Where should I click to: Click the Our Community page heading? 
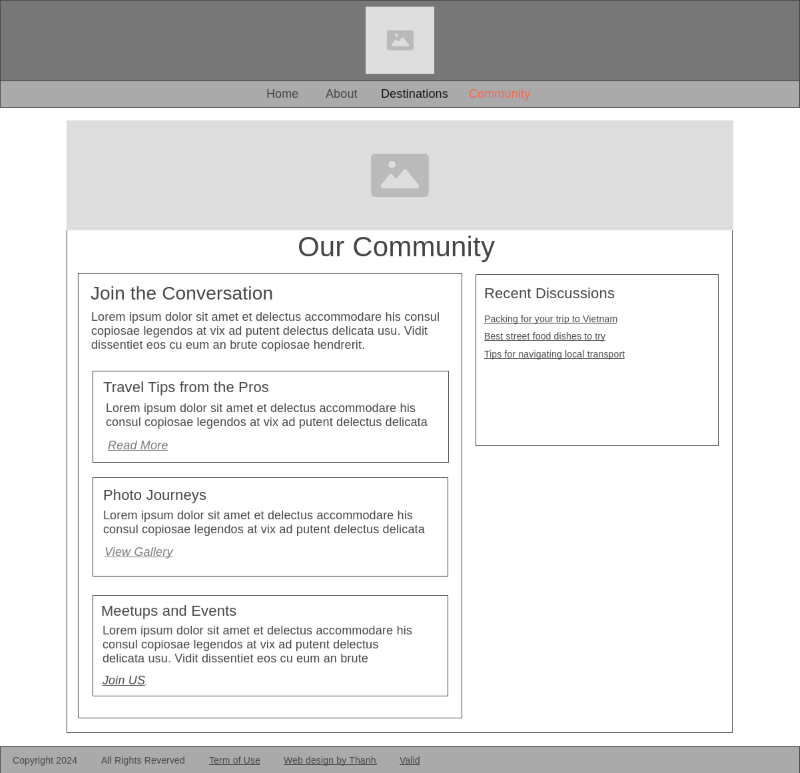pos(396,247)
